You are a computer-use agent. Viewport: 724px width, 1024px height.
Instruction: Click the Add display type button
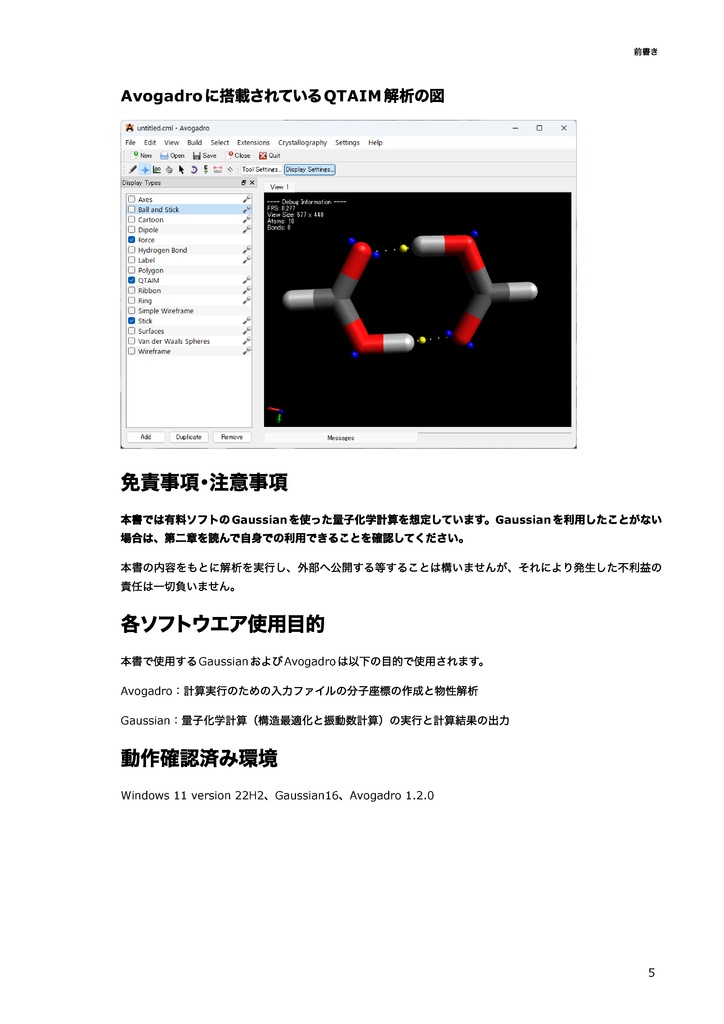click(146, 437)
